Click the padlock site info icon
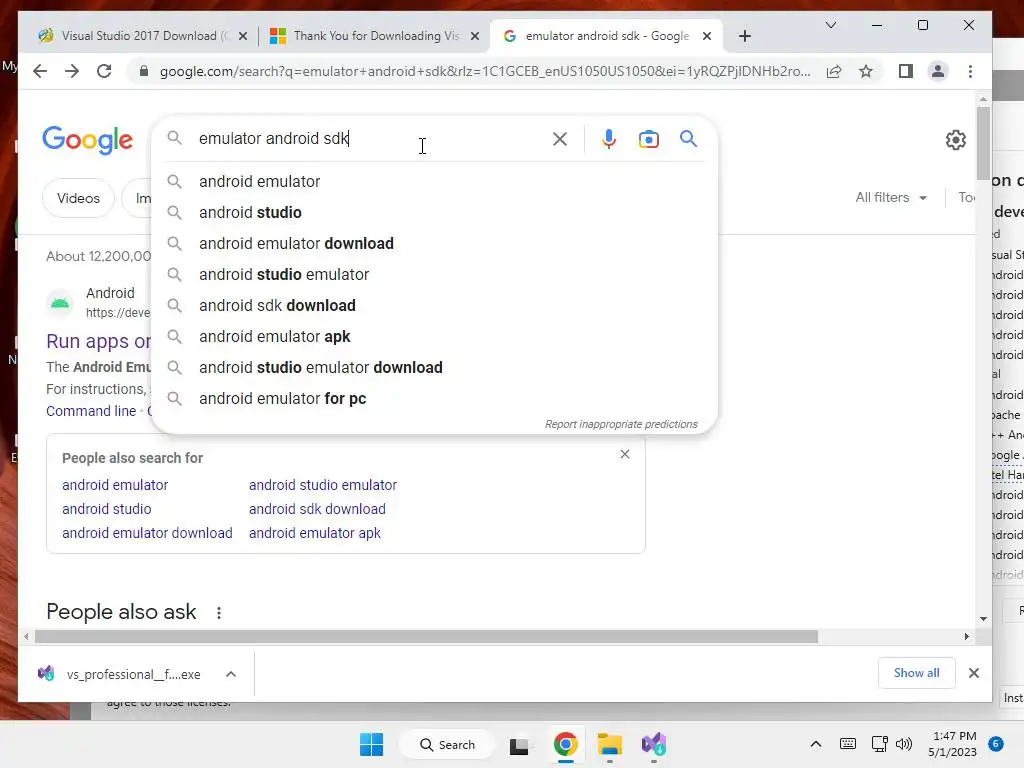Viewport: 1024px width, 768px height. 144,71
